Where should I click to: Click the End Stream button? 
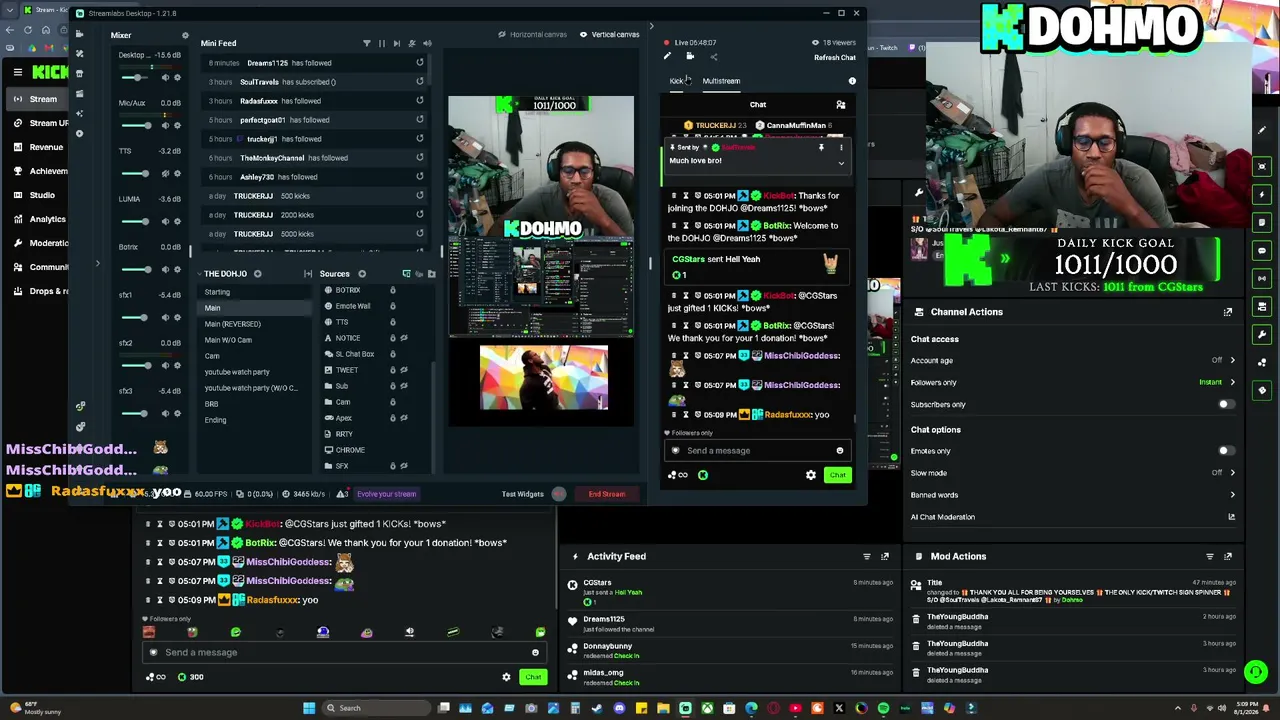click(607, 494)
